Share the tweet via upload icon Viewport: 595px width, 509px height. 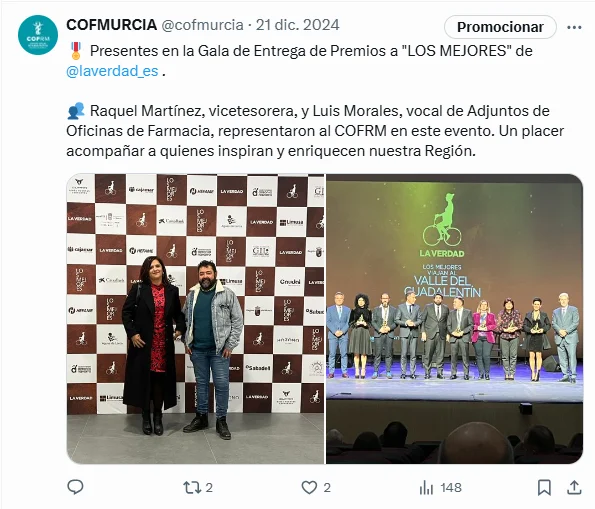[x=574, y=487]
